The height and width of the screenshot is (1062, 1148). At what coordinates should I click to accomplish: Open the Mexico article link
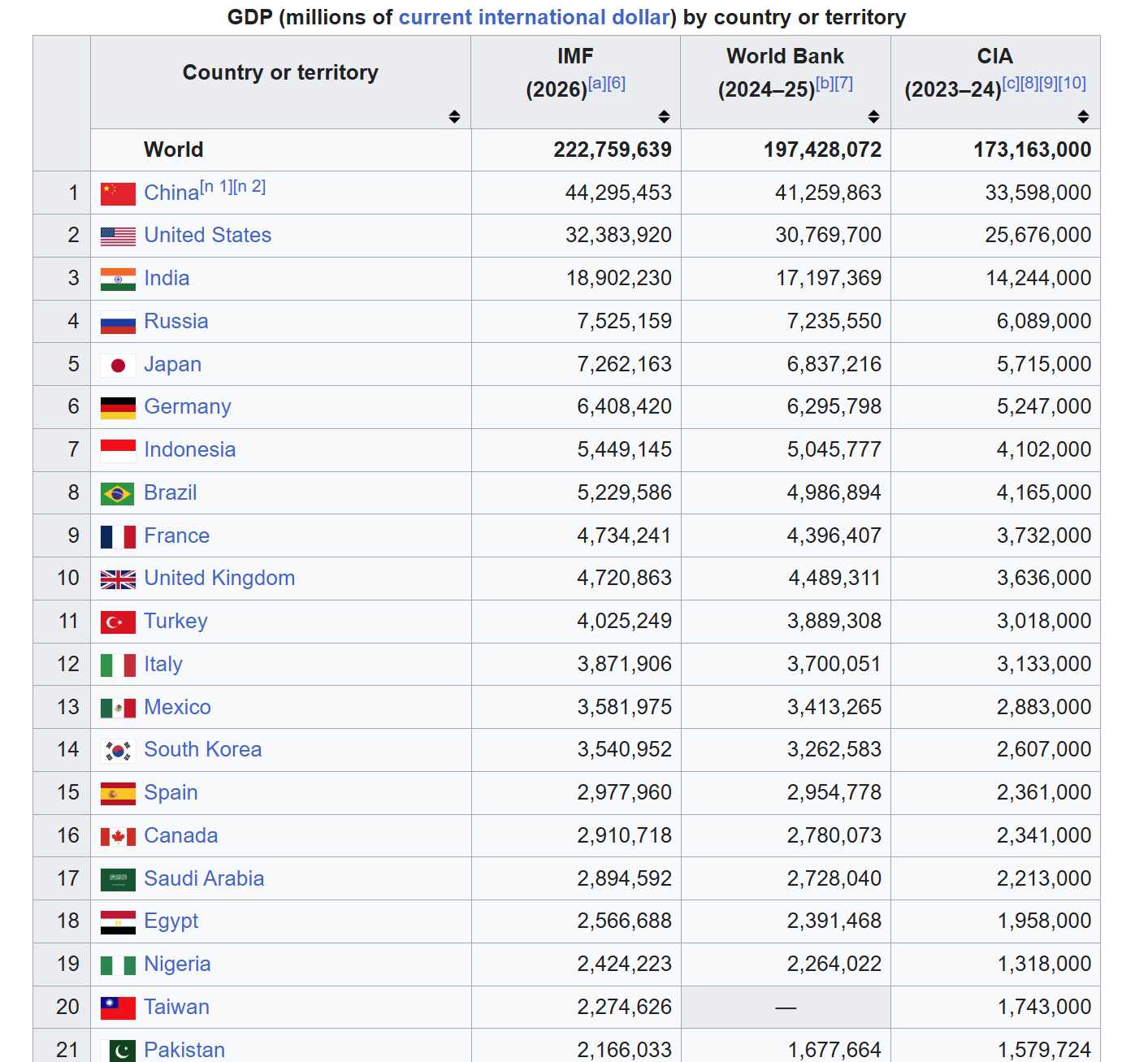[x=178, y=707]
